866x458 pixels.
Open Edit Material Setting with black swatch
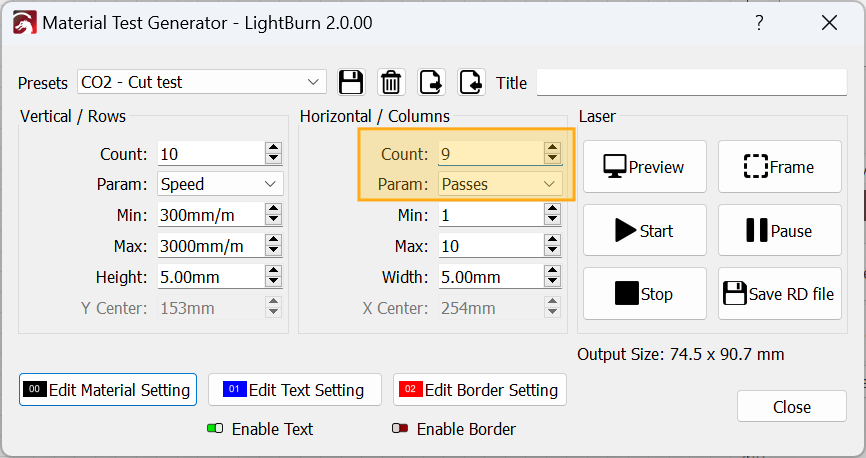[108, 390]
